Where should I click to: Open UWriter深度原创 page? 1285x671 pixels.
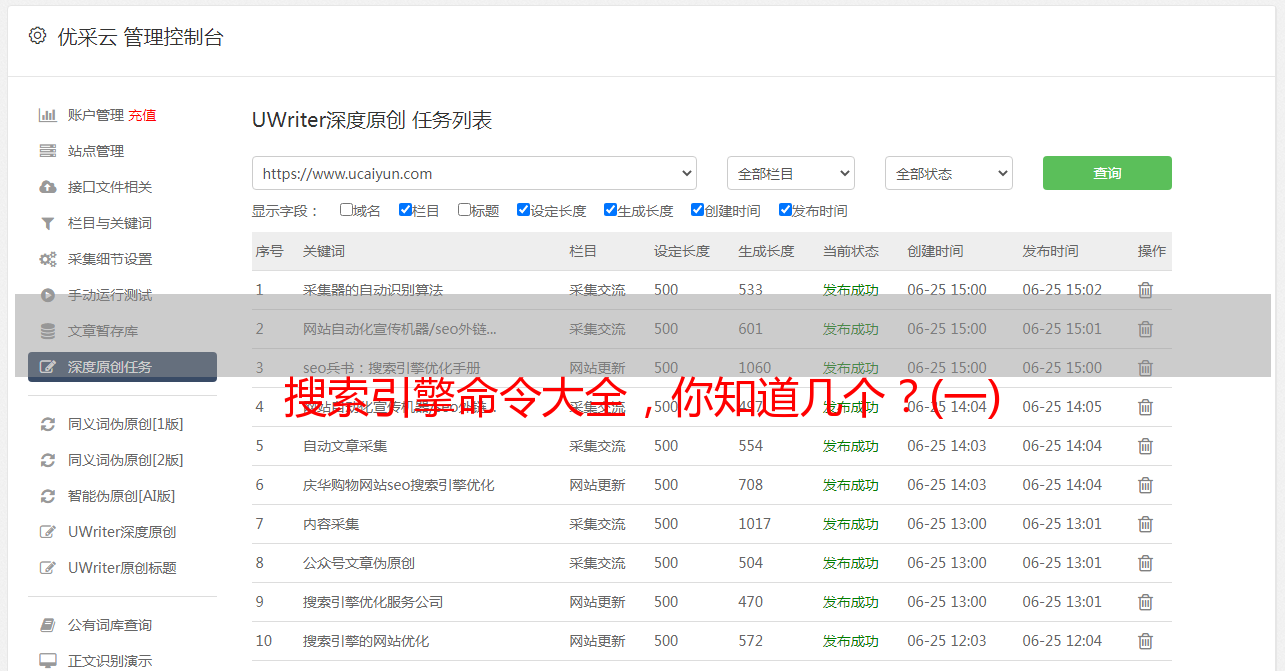[x=122, y=532]
